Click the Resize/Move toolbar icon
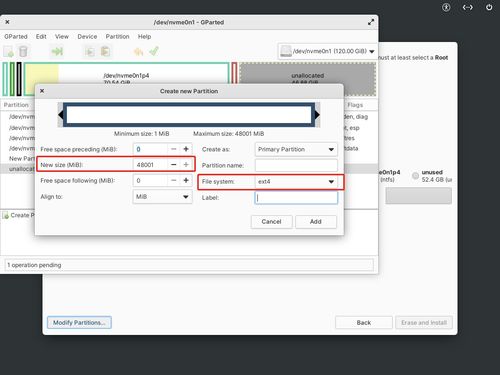 [x=57, y=51]
